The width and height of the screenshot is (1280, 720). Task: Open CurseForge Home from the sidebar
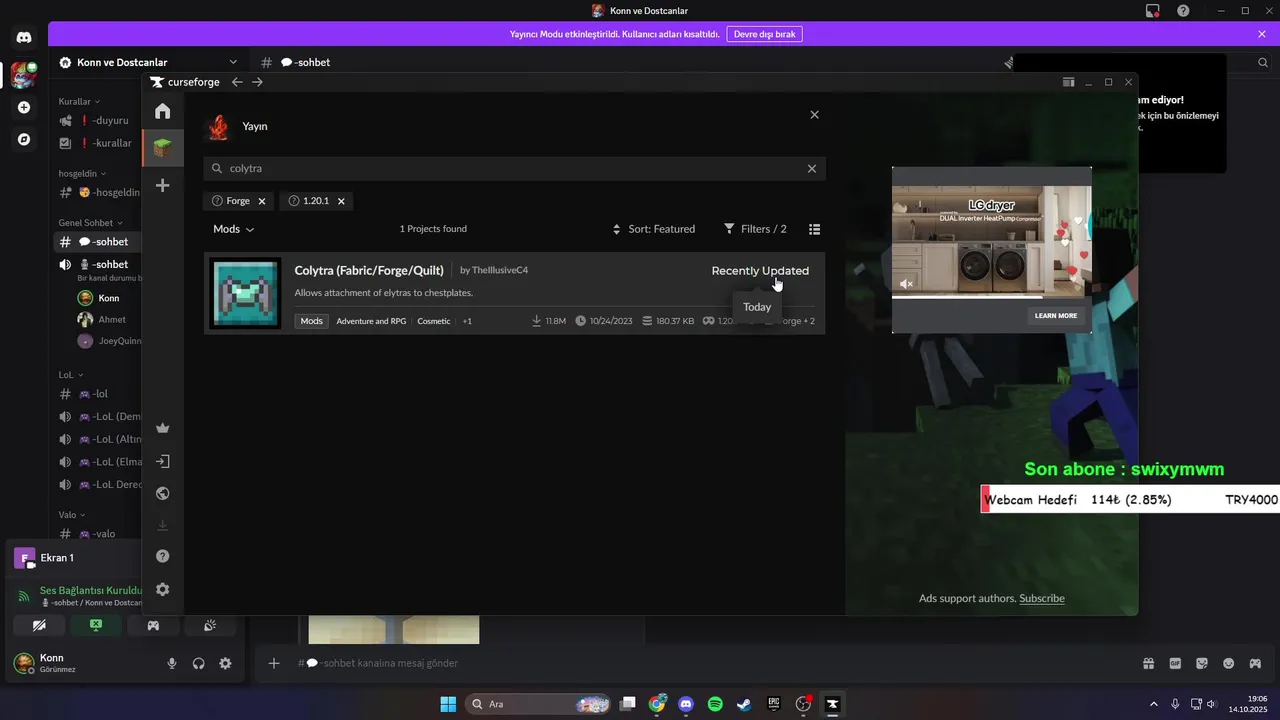click(162, 111)
